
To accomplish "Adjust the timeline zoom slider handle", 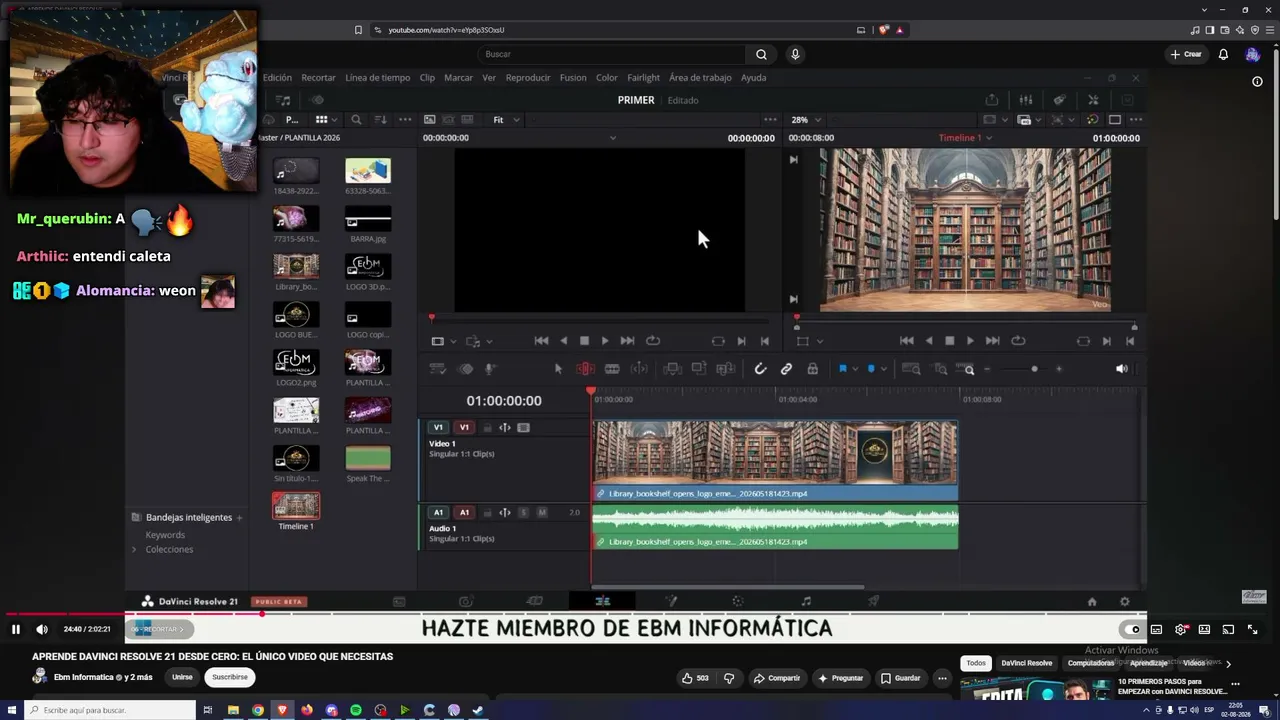I will click(1034, 369).
